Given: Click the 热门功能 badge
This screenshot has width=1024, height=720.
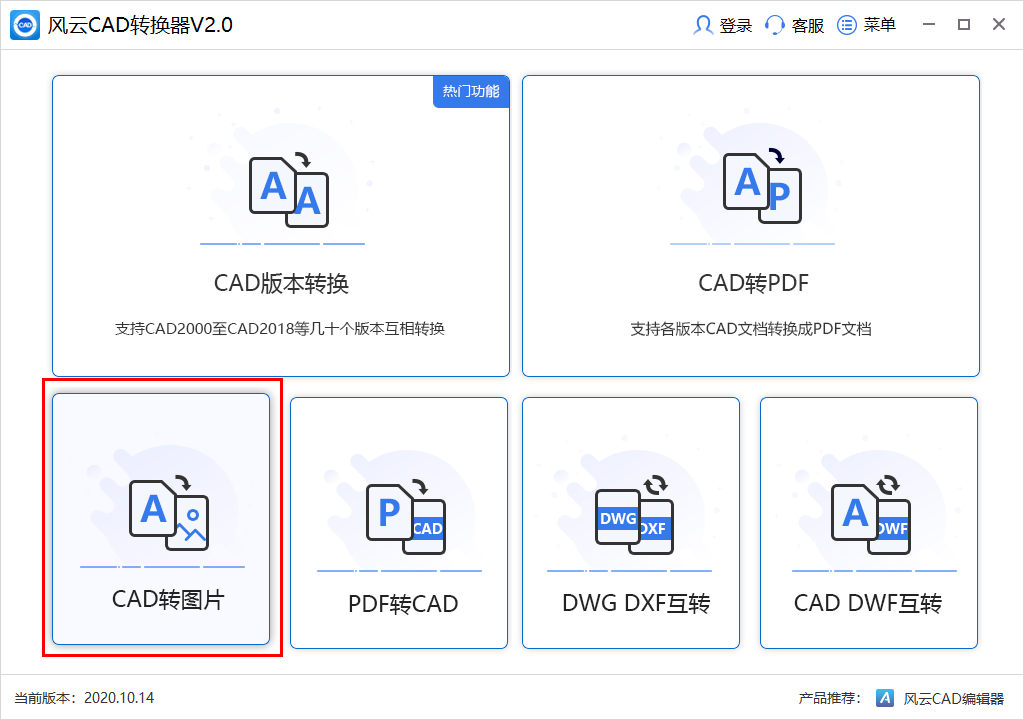Looking at the screenshot, I should [471, 91].
